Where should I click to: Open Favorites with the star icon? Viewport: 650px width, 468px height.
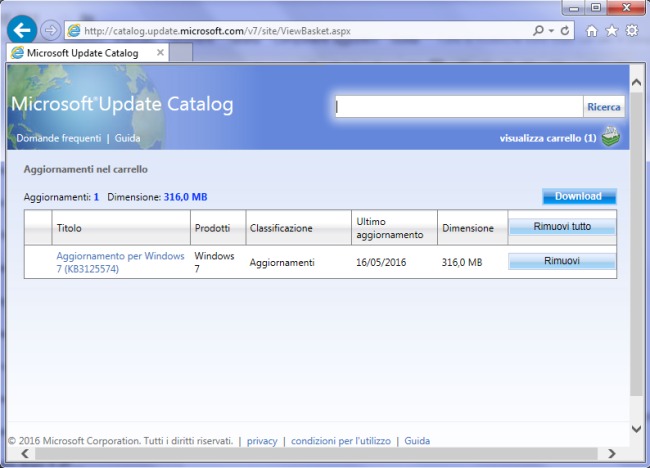612,31
